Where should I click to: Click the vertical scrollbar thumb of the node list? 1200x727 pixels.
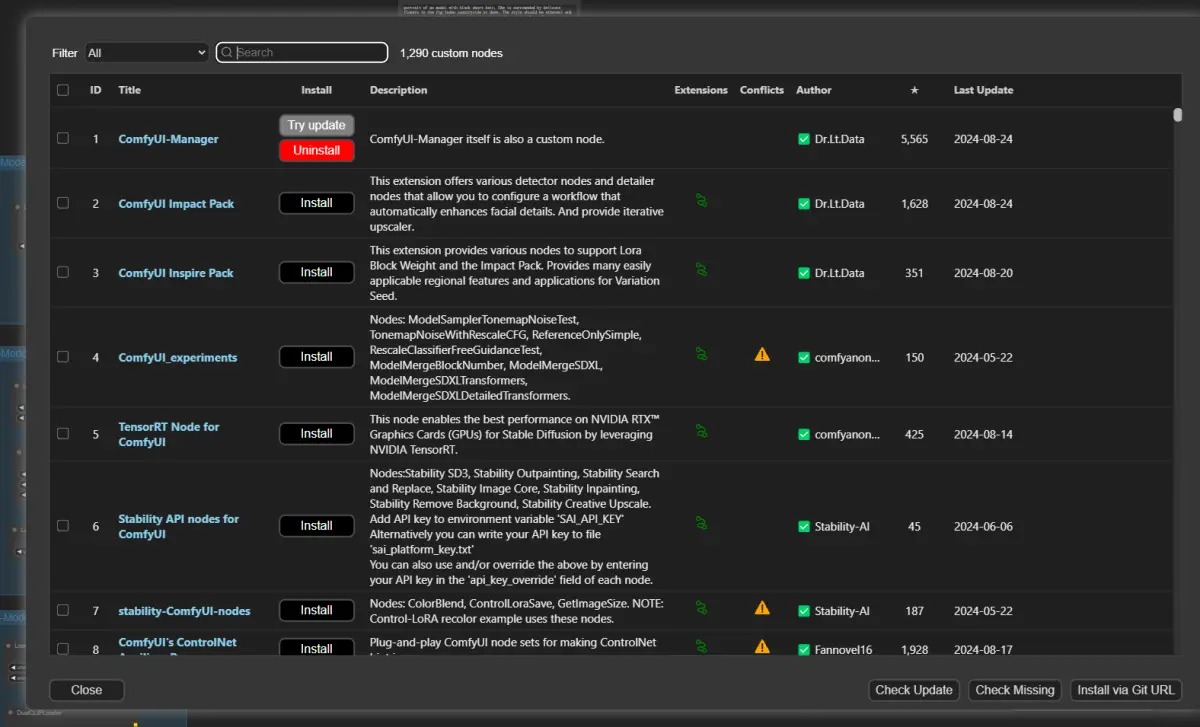[1178, 115]
